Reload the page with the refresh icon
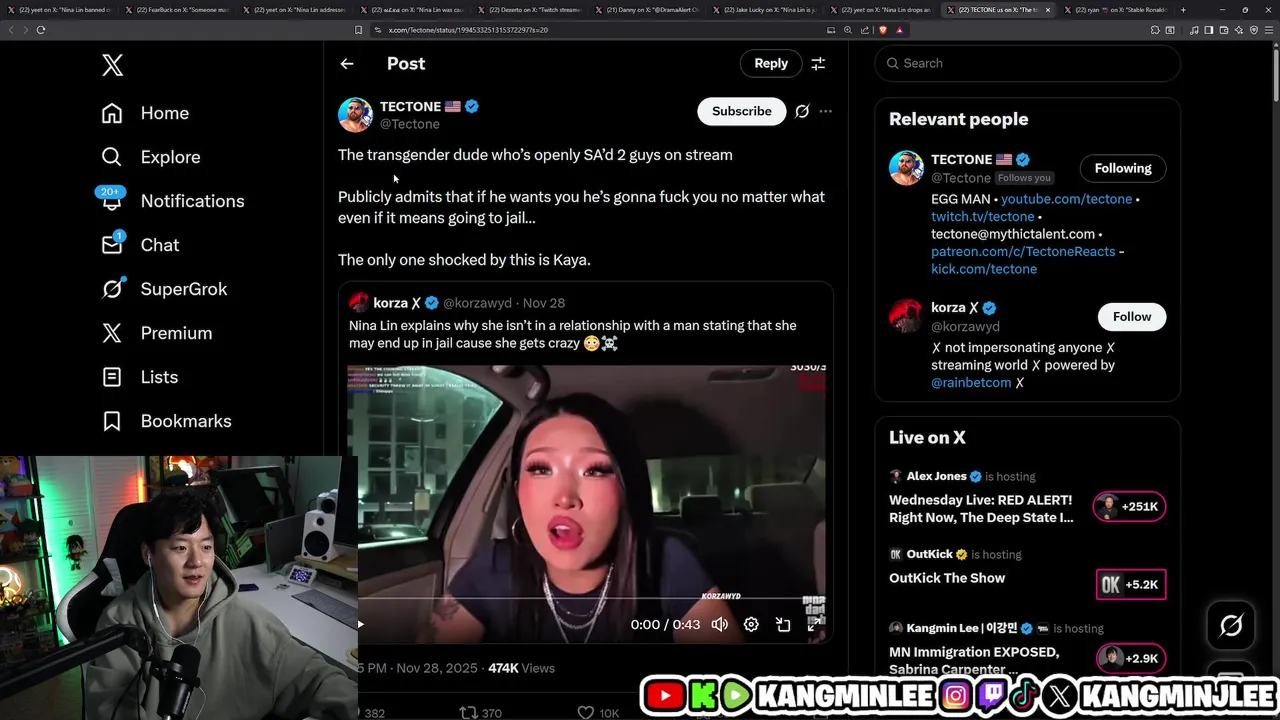Image resolution: width=1280 pixels, height=720 pixels. point(41,30)
